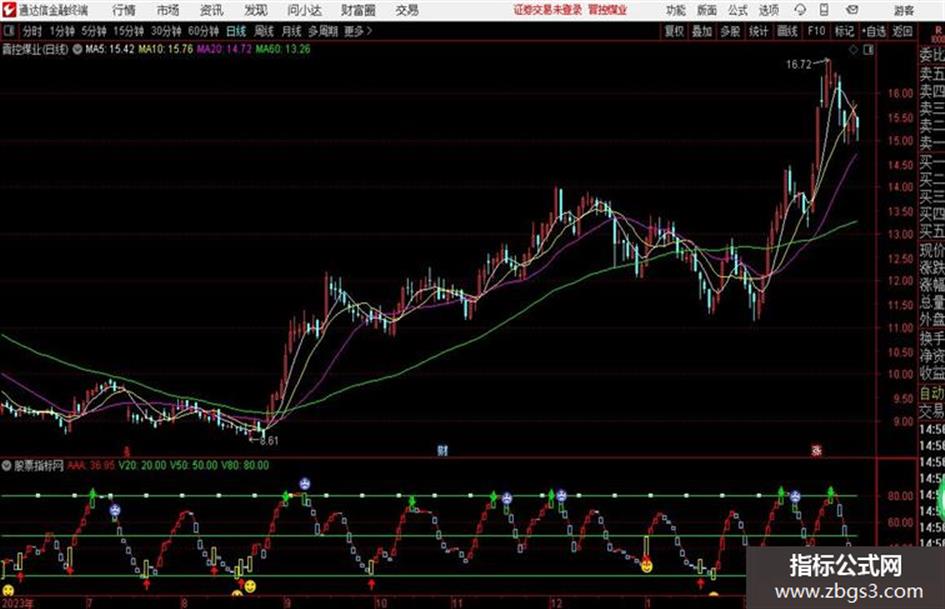The image size is (945, 609).
Task: Switch to 60分钟 period
Action: [203, 31]
